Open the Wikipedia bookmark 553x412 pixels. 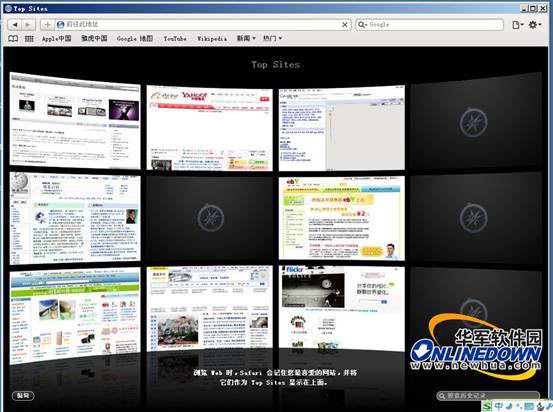(x=212, y=38)
